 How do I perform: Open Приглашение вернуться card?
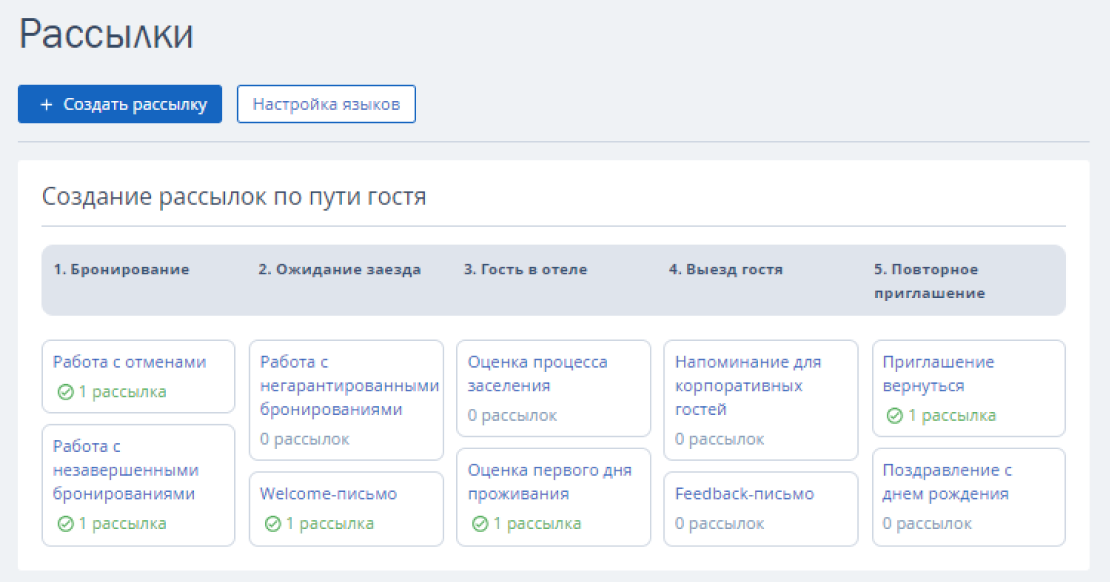pos(968,388)
